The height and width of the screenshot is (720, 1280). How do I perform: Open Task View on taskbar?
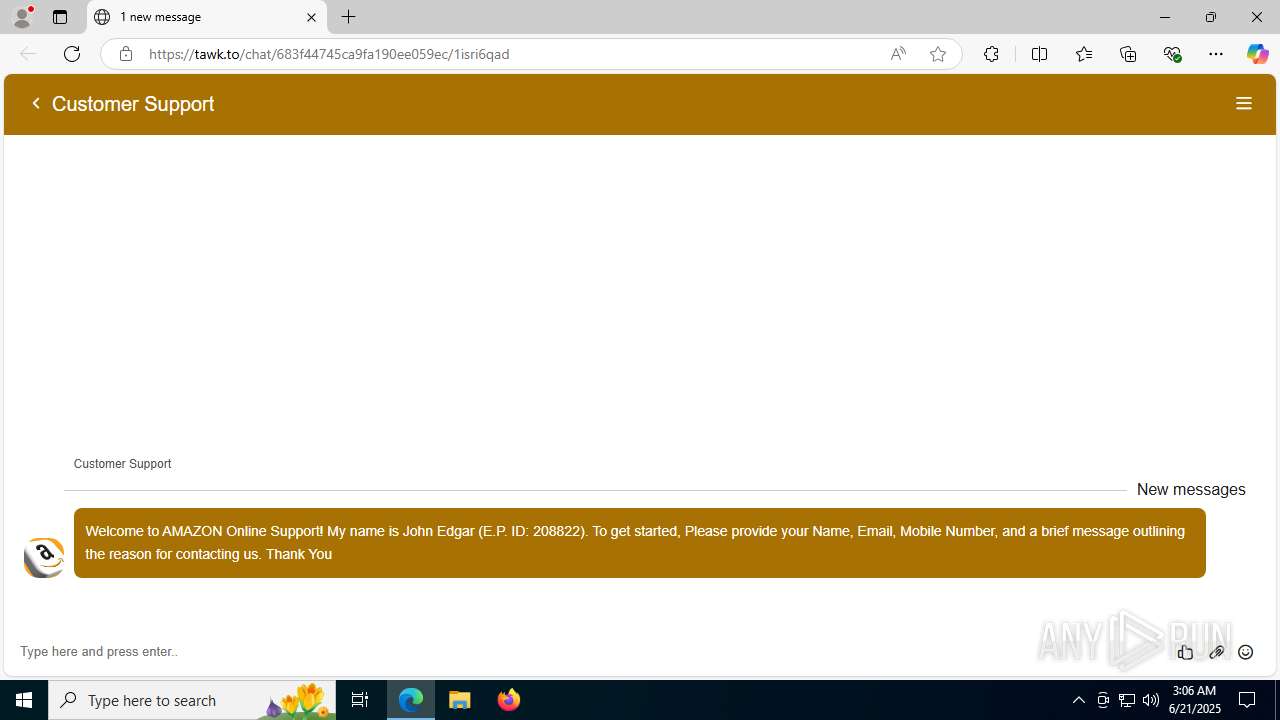[360, 700]
